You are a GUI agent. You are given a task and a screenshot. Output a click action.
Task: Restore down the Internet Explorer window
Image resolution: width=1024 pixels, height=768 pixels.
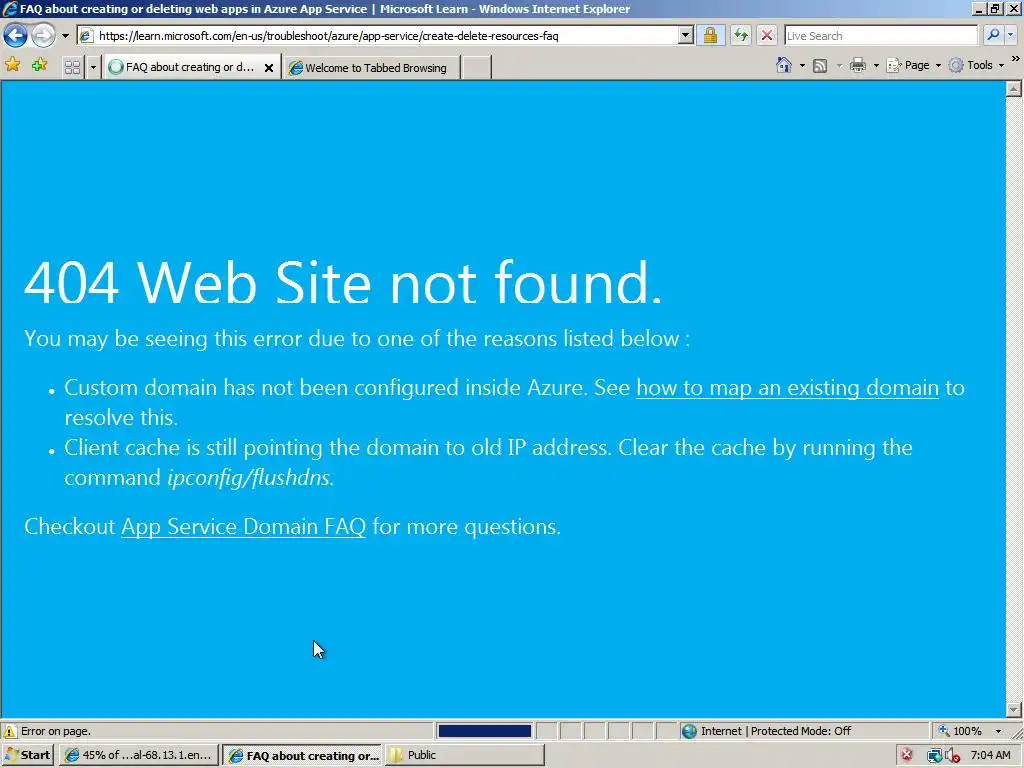995,8
